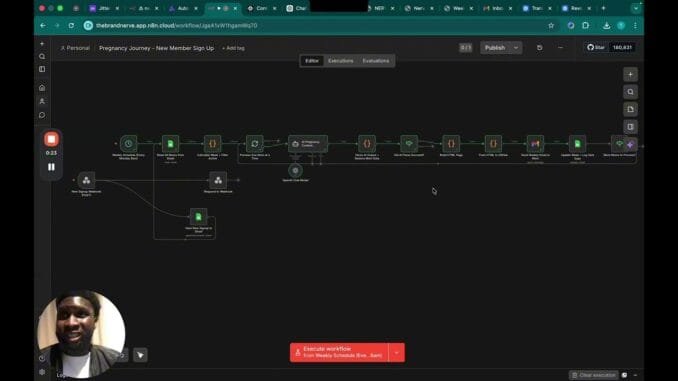678x381 pixels.
Task: Click the Publish button
Action: coord(495,48)
